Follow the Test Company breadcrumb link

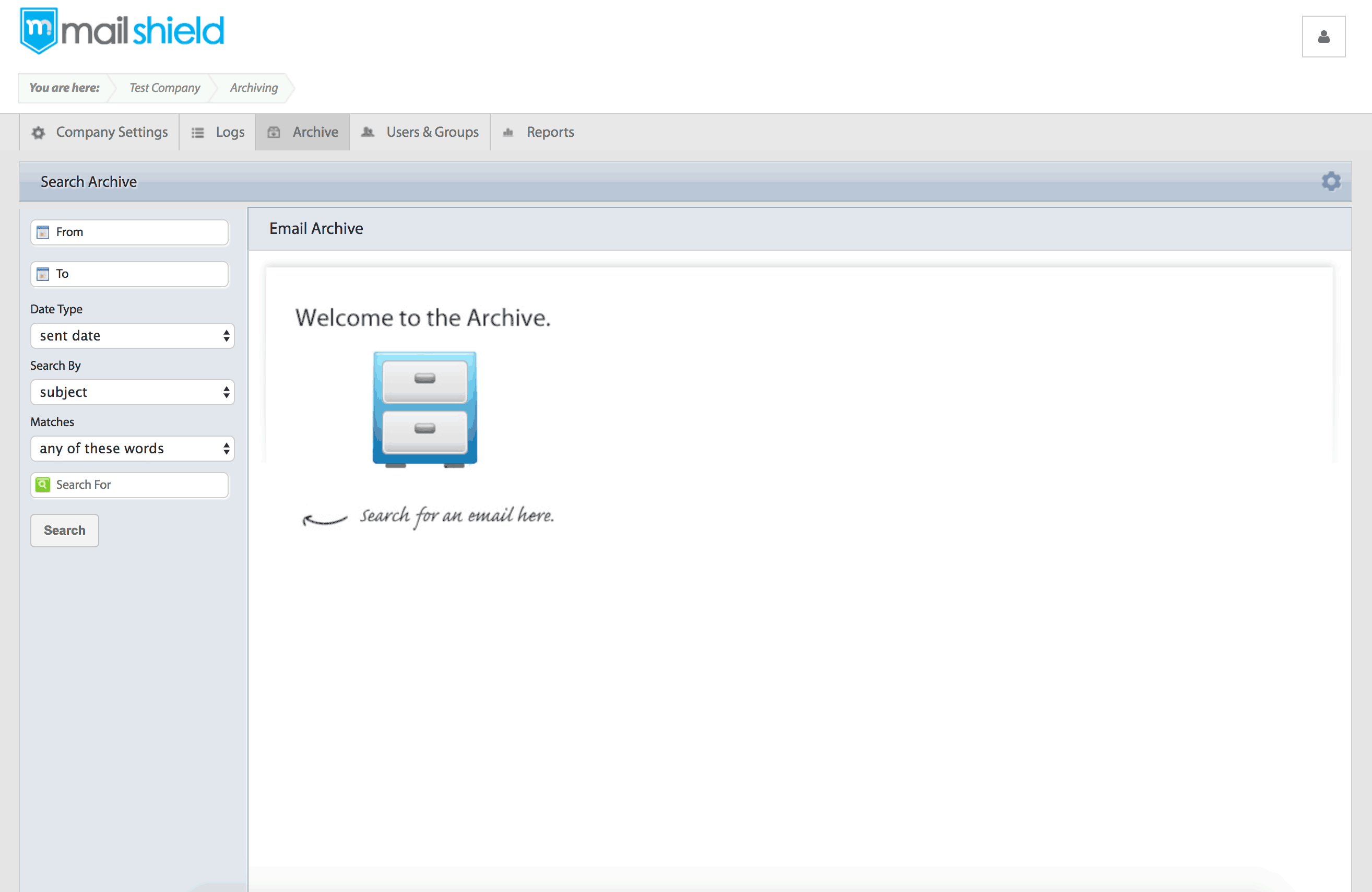[165, 88]
